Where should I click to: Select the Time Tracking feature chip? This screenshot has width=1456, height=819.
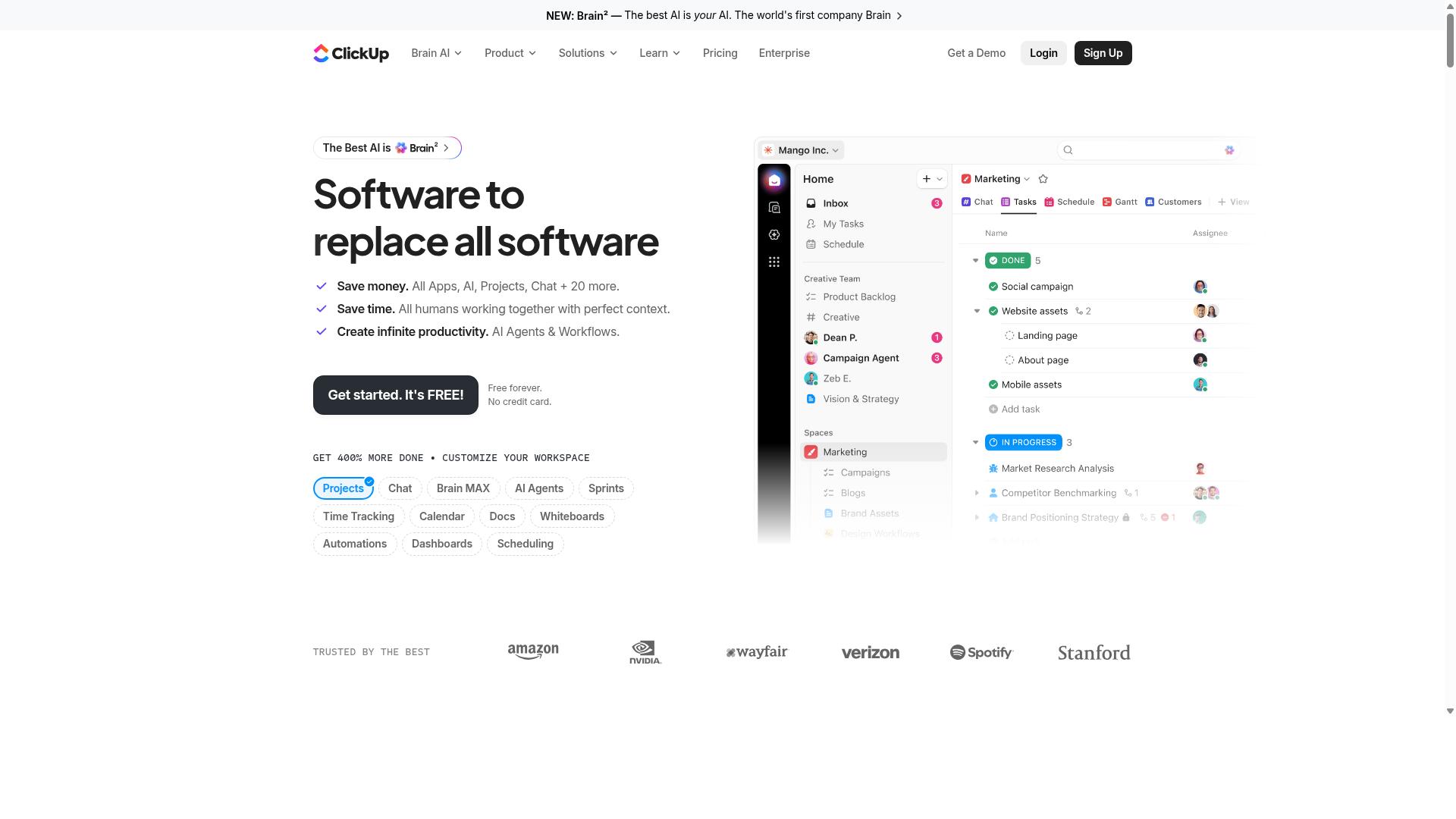pyautogui.click(x=359, y=516)
